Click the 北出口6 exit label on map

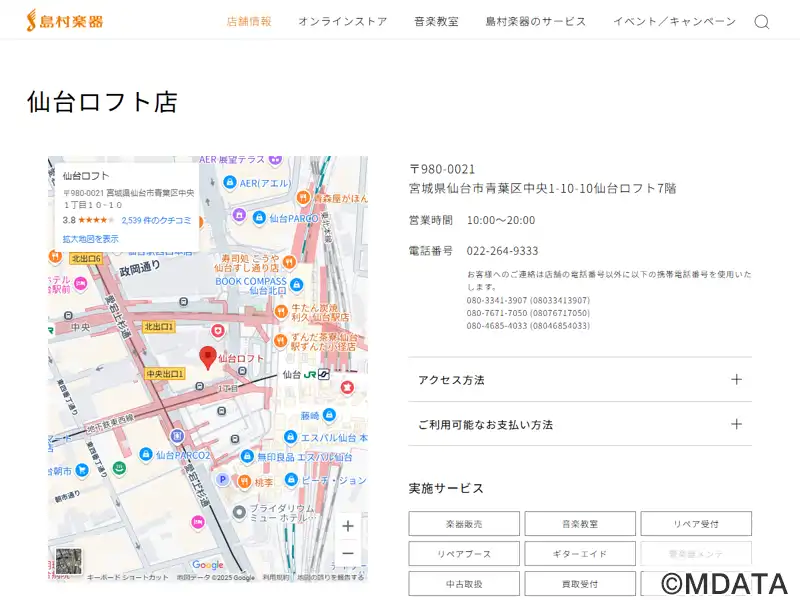[x=86, y=259]
